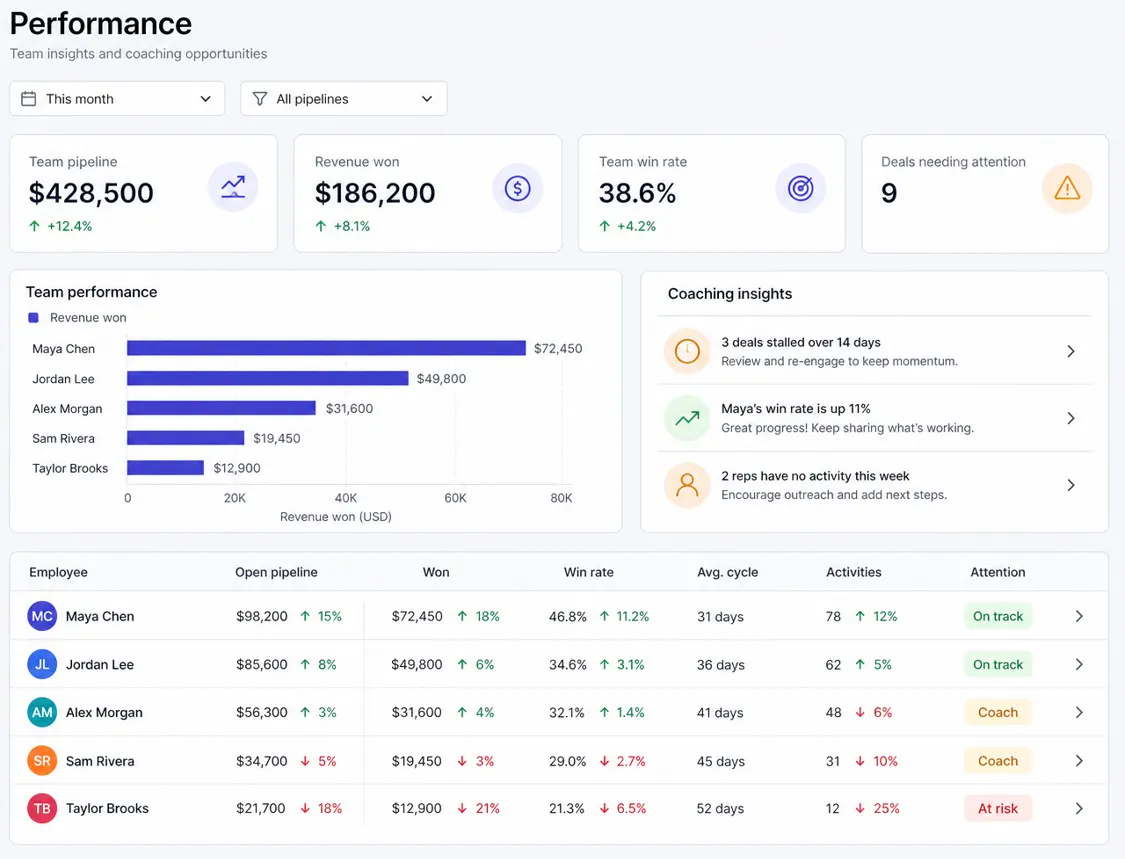Open Maya Chen row details chevron
Viewport: 1125px width, 859px height.
tap(1079, 616)
